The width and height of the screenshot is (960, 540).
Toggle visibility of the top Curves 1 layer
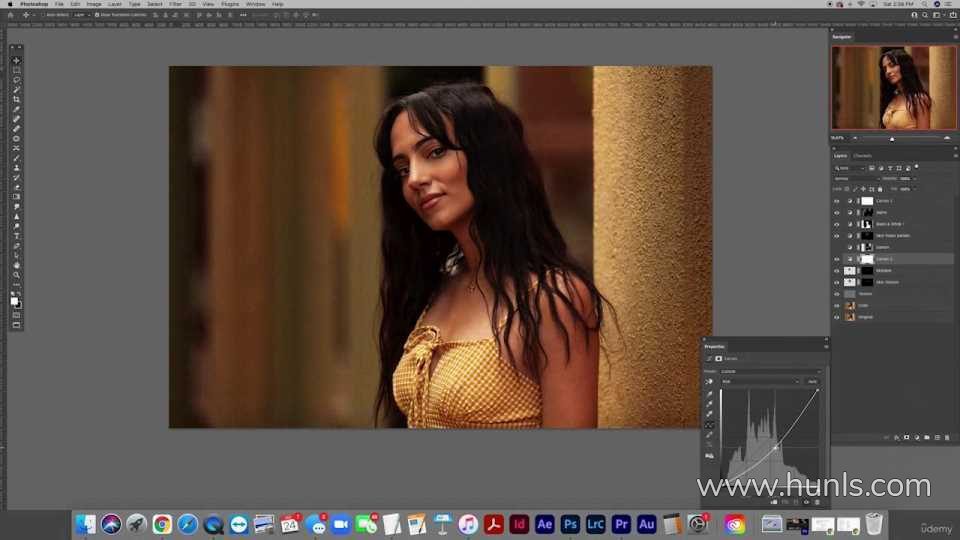pyautogui.click(x=837, y=201)
